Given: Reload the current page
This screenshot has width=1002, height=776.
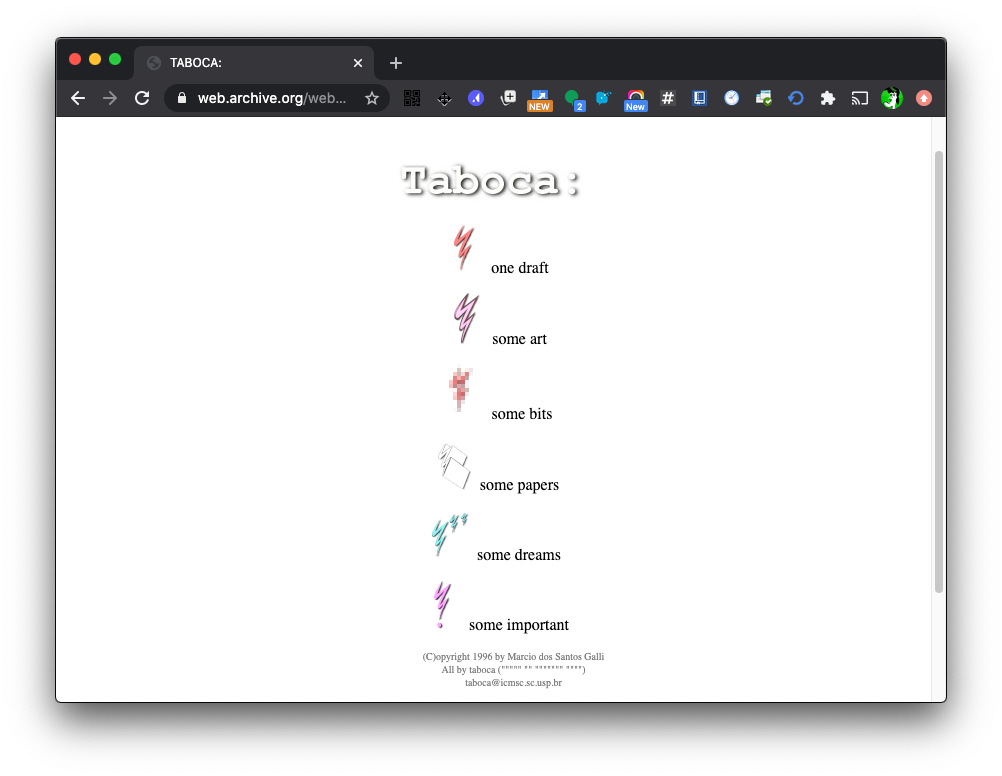Looking at the screenshot, I should [142, 98].
